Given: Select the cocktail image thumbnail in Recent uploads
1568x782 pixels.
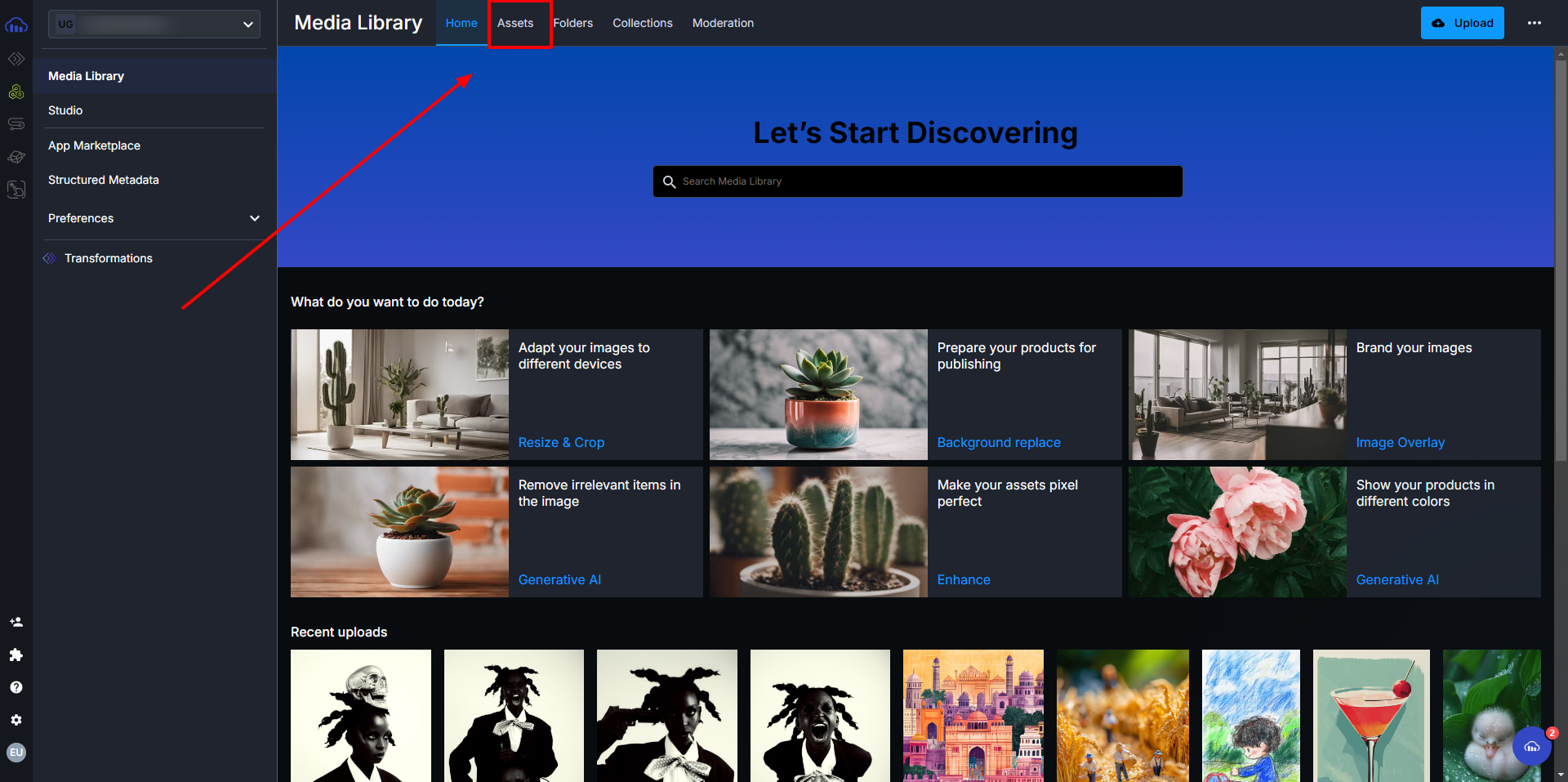Looking at the screenshot, I should coord(1371,716).
